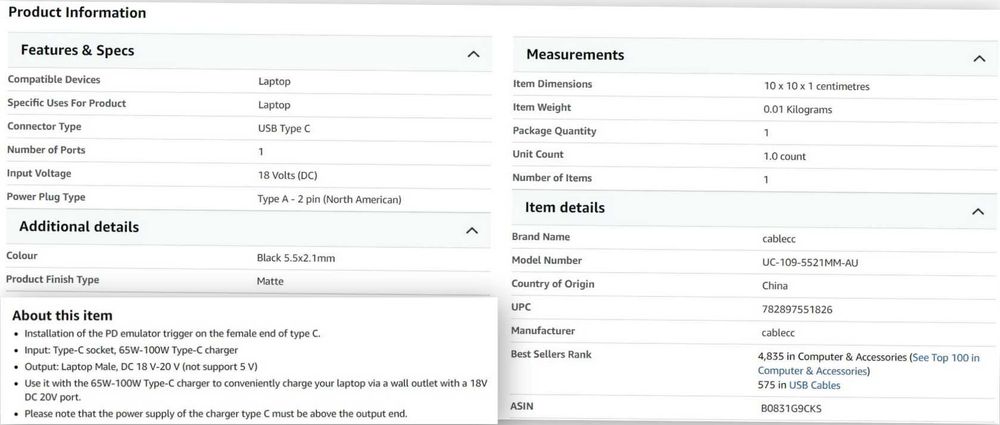The width and height of the screenshot is (1000, 425).
Task: Click the About this item heading
Action: 62,315
